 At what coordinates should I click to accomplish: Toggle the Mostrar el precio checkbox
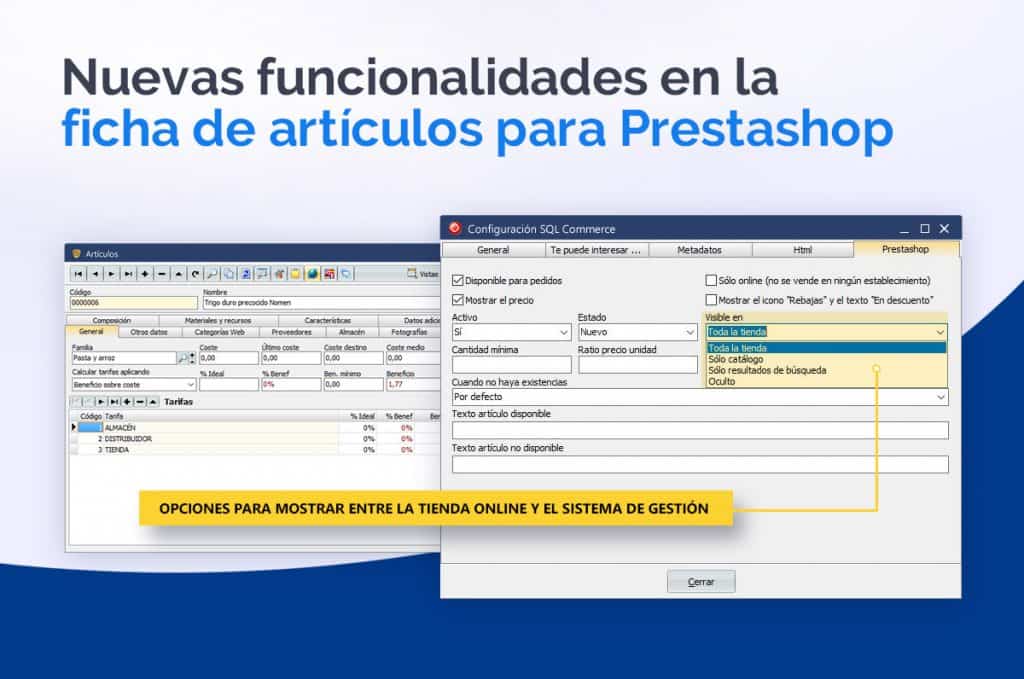pyautogui.click(x=458, y=300)
